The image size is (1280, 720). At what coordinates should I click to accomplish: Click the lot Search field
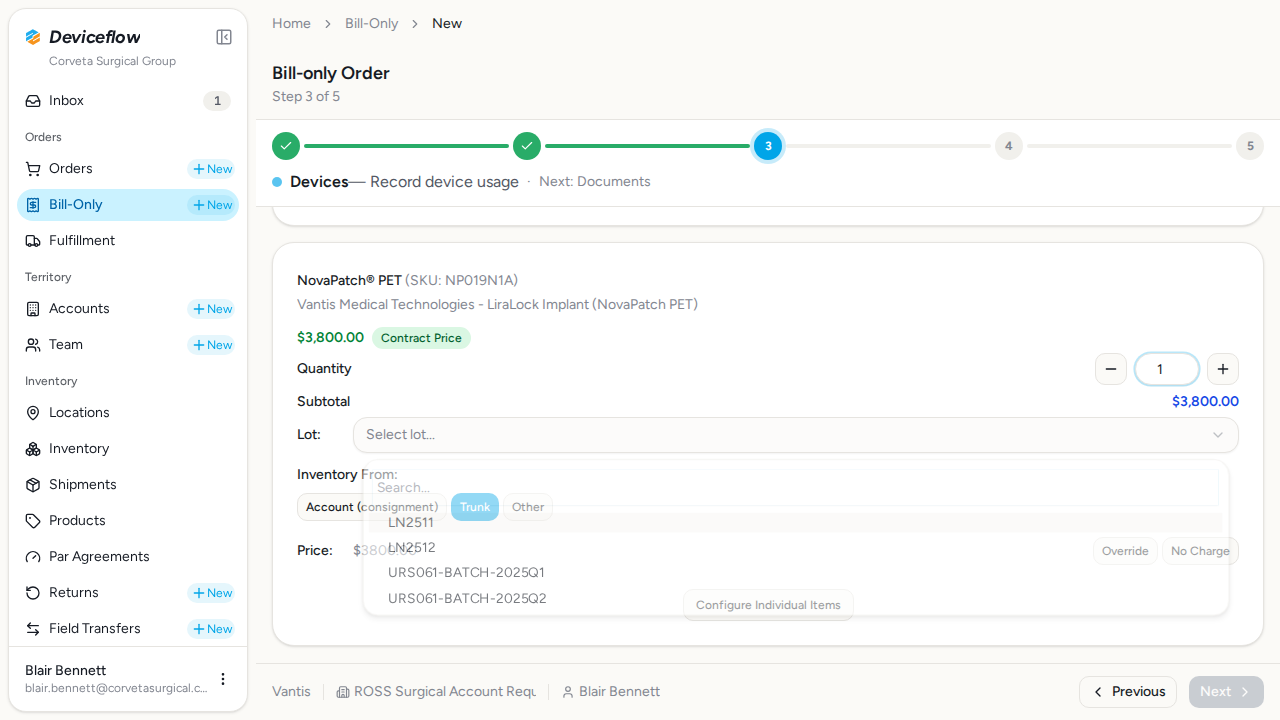pyautogui.click(x=796, y=488)
